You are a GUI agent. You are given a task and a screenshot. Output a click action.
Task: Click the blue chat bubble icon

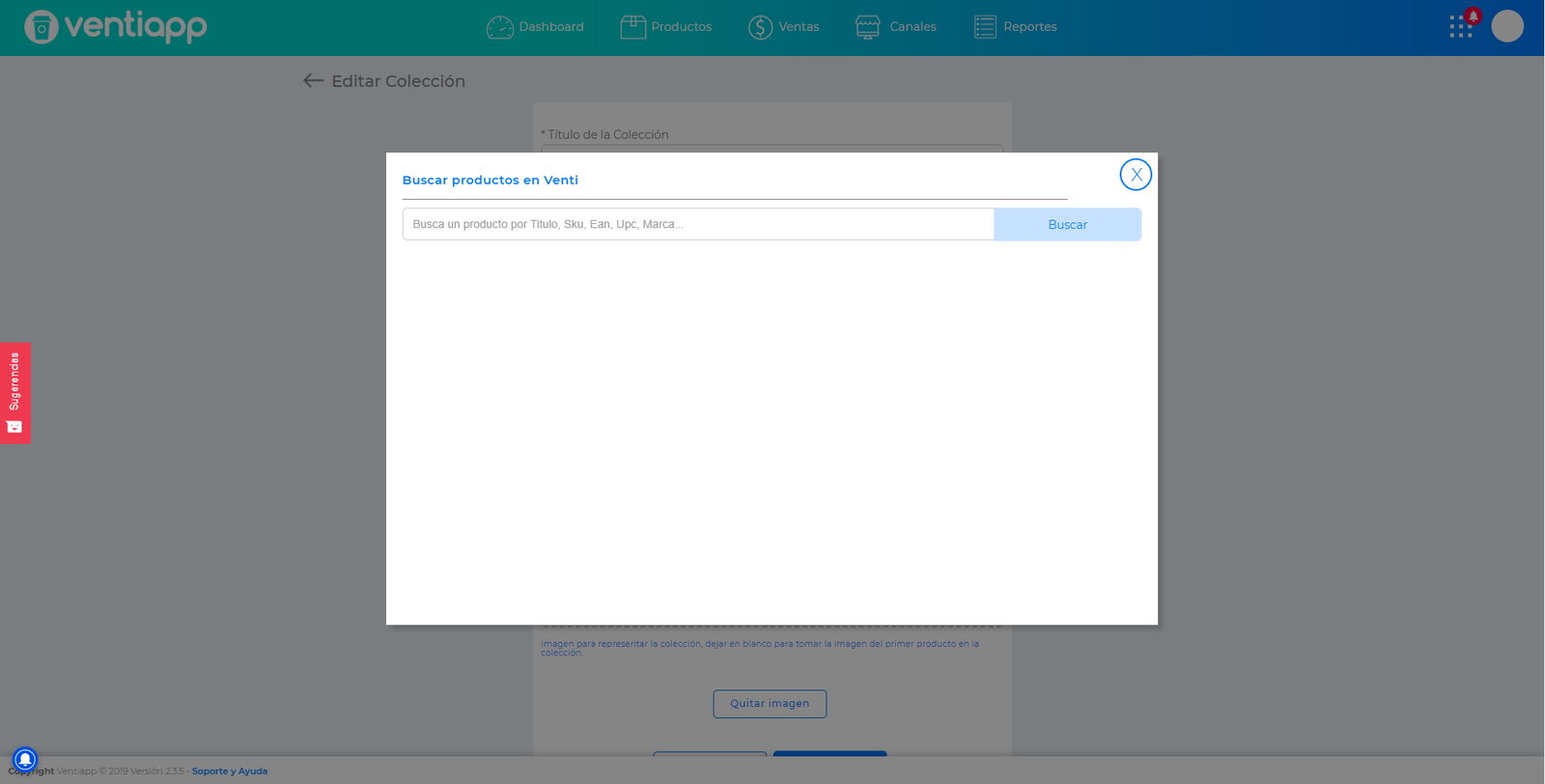tap(25, 759)
